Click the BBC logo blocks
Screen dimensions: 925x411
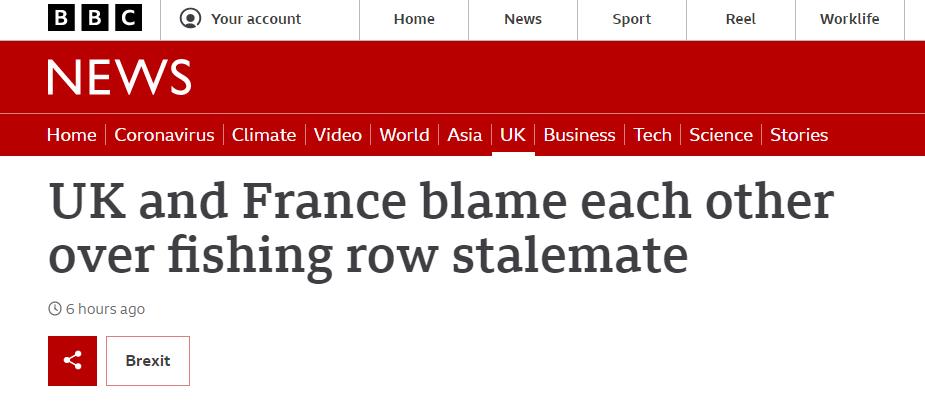[95, 18]
